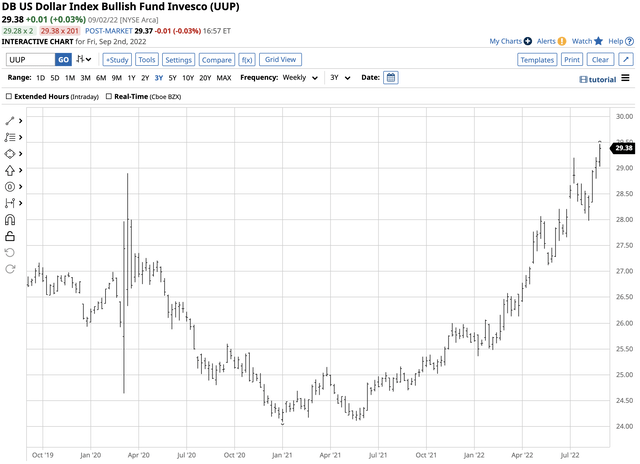Select the 1D range
The height and width of the screenshot is (464, 640).
40,78
